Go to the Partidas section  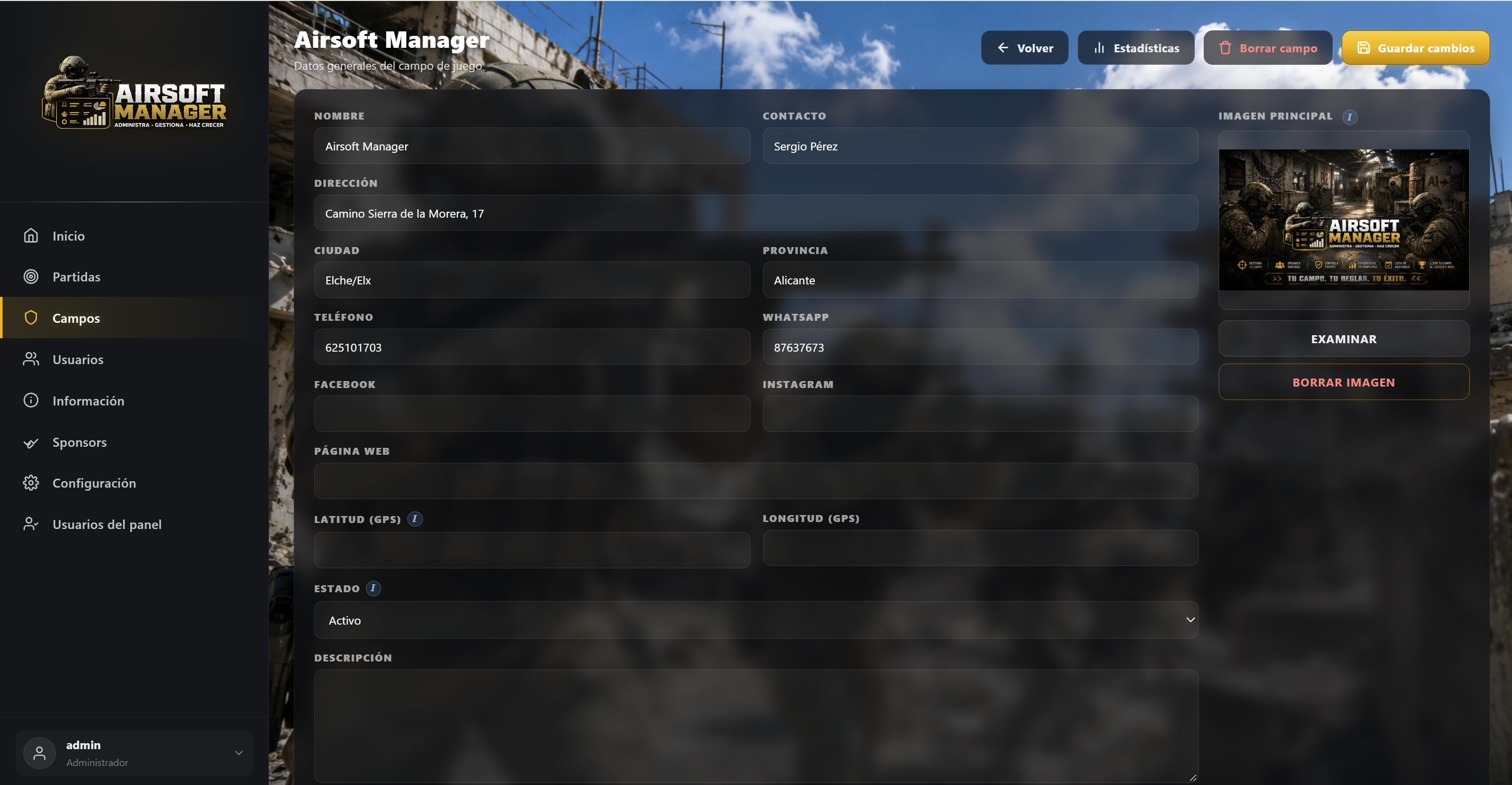tap(134, 276)
